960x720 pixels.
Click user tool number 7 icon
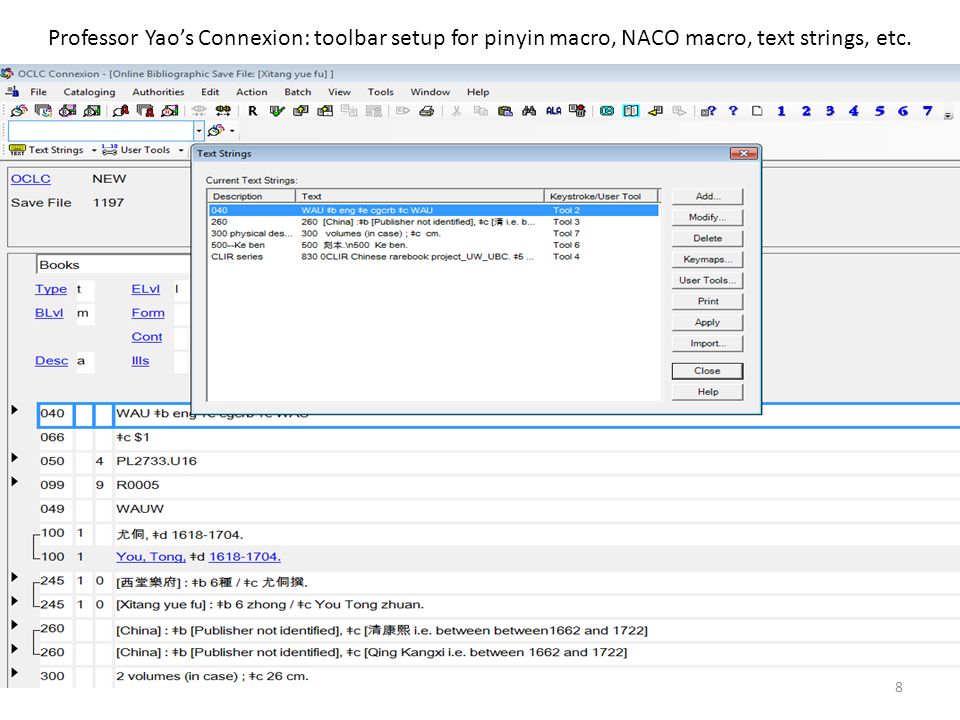click(928, 111)
